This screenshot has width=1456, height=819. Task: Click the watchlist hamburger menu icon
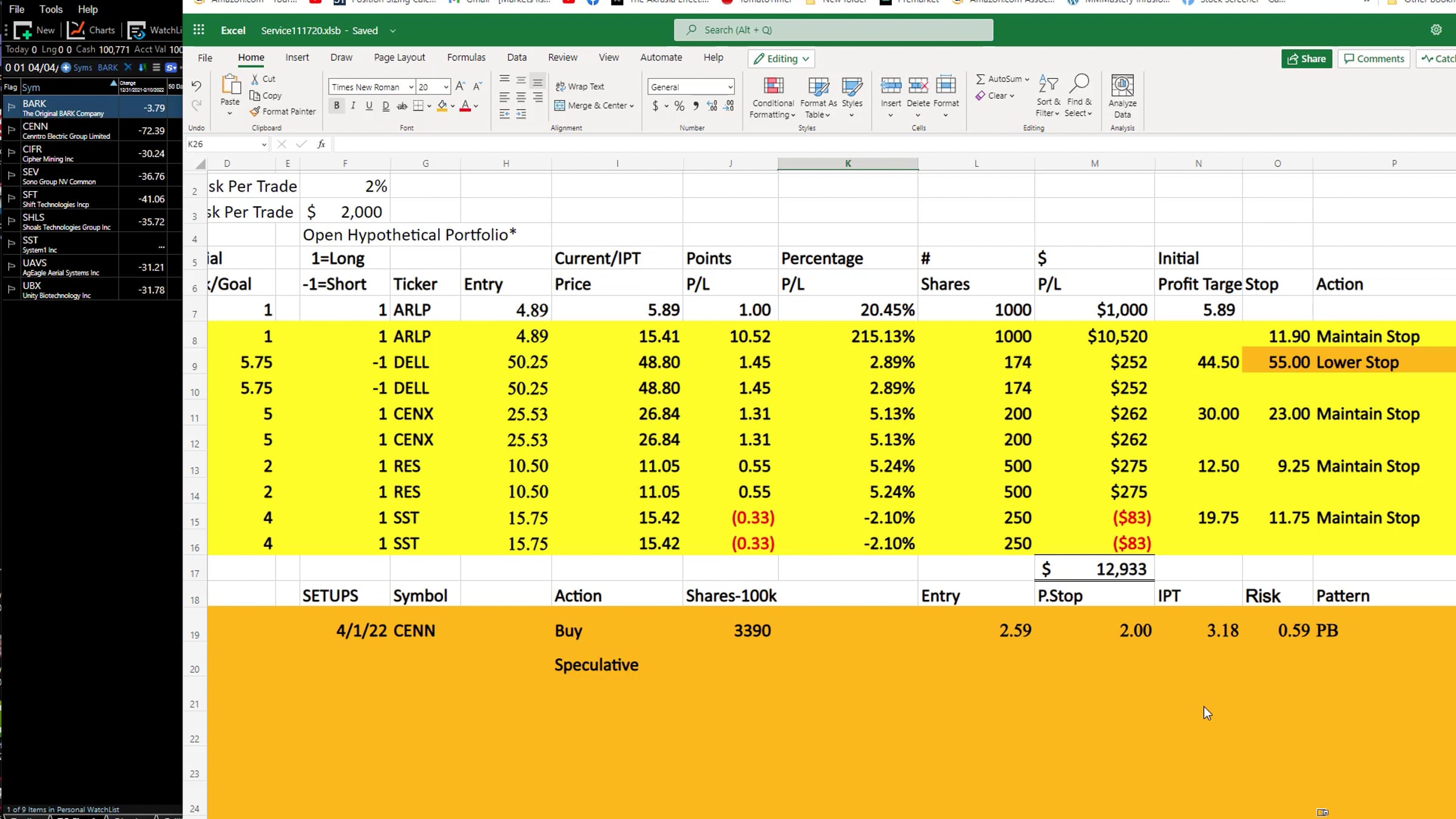click(x=157, y=67)
